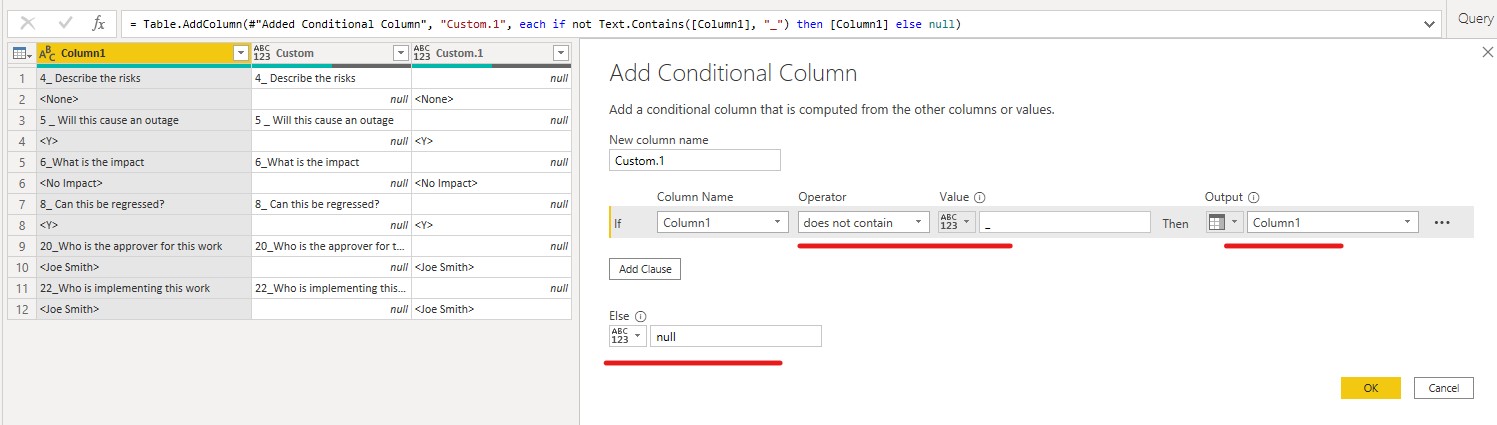Click the Else value field containing null
Image resolution: width=1497 pixels, height=425 pixels.
coord(736,336)
